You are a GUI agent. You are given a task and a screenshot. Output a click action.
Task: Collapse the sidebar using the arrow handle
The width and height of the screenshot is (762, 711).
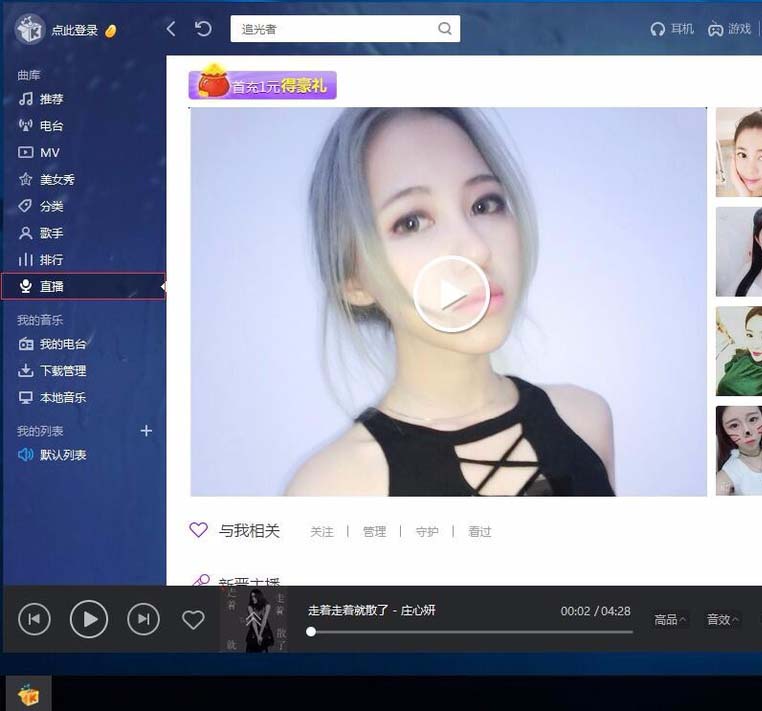click(x=163, y=287)
